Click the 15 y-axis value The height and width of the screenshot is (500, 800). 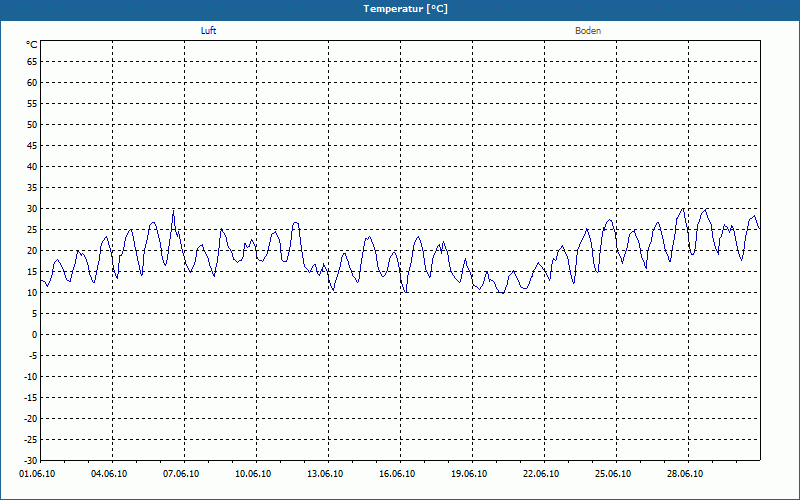click(x=32, y=272)
